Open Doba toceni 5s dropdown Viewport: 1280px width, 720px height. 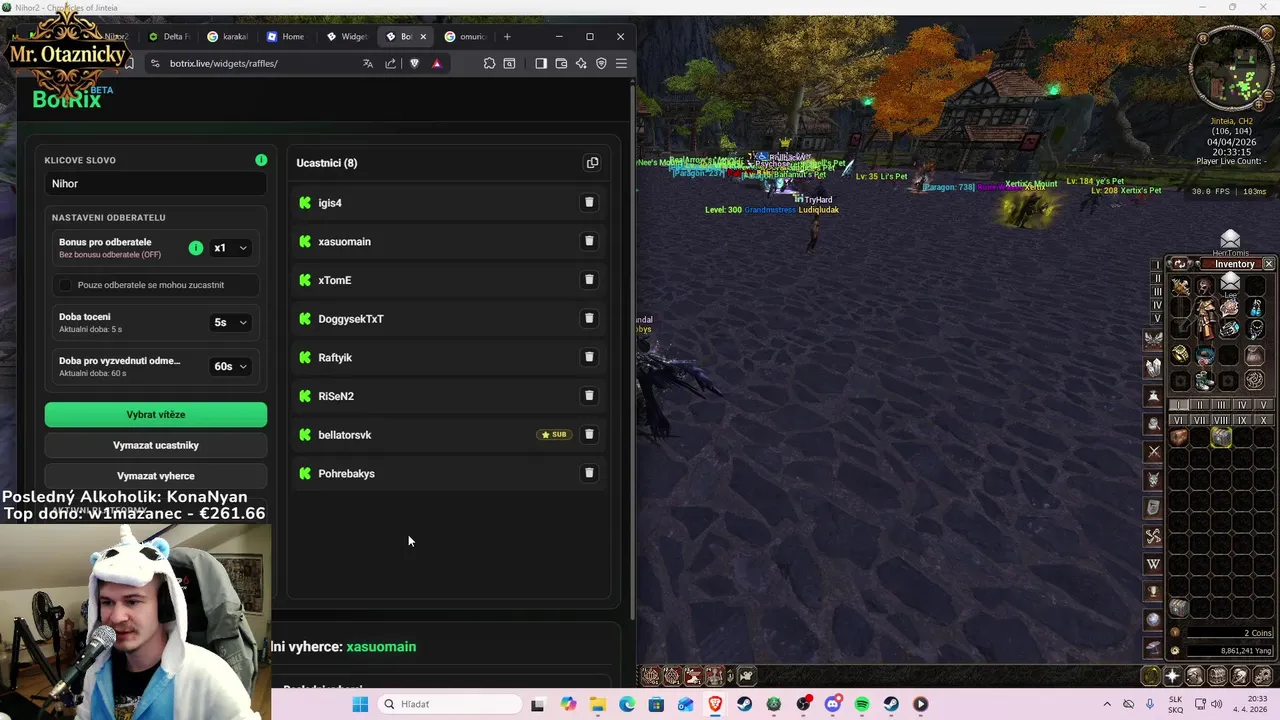point(230,322)
